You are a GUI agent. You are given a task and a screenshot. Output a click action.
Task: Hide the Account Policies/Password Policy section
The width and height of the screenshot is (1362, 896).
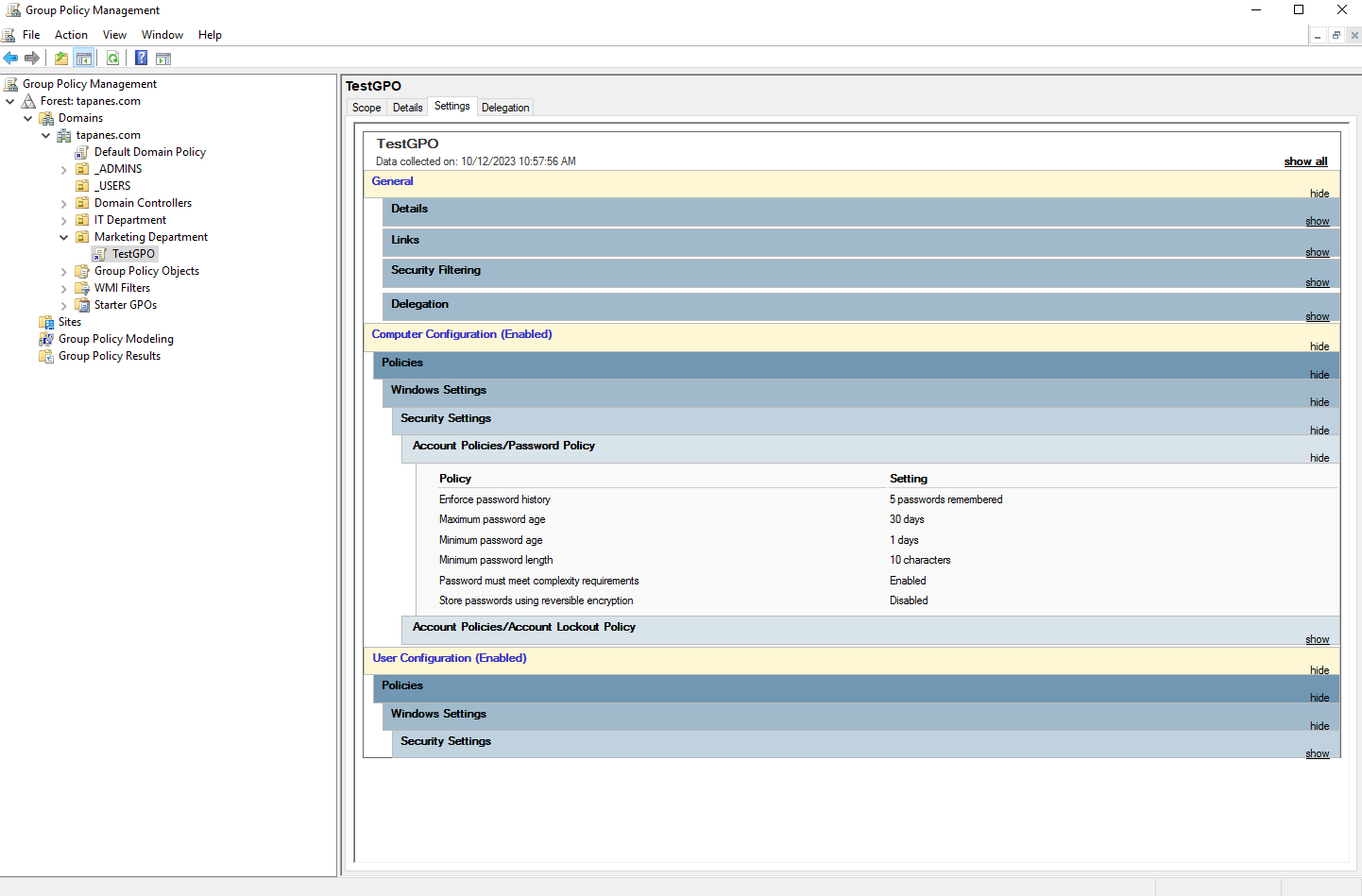[1319, 458]
